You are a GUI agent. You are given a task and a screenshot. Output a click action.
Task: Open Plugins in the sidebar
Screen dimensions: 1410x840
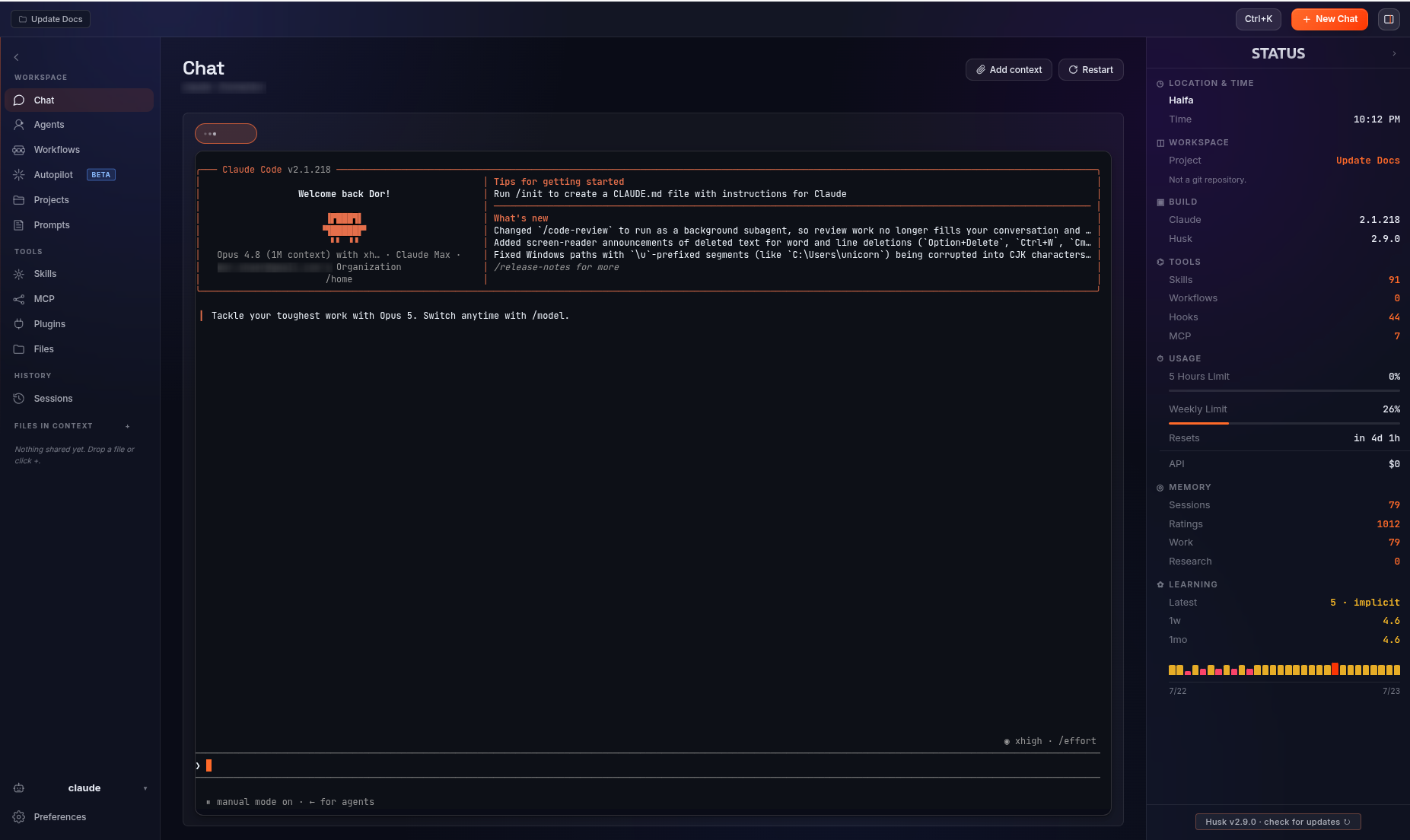coord(79,324)
